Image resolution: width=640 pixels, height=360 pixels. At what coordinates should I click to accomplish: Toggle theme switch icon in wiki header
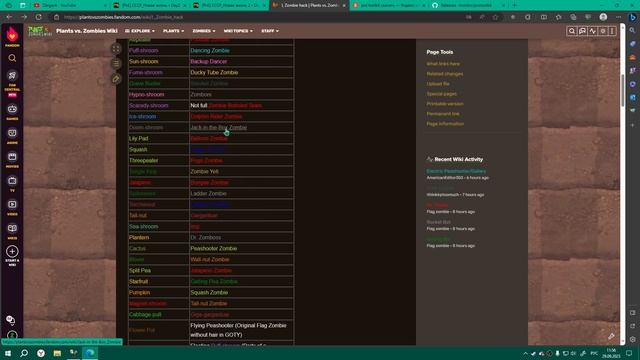point(603,31)
